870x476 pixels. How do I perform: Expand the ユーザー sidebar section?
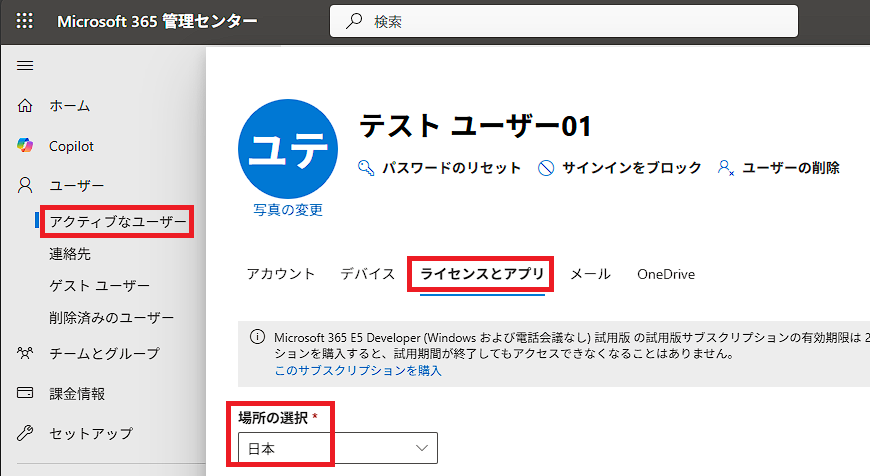pos(77,185)
